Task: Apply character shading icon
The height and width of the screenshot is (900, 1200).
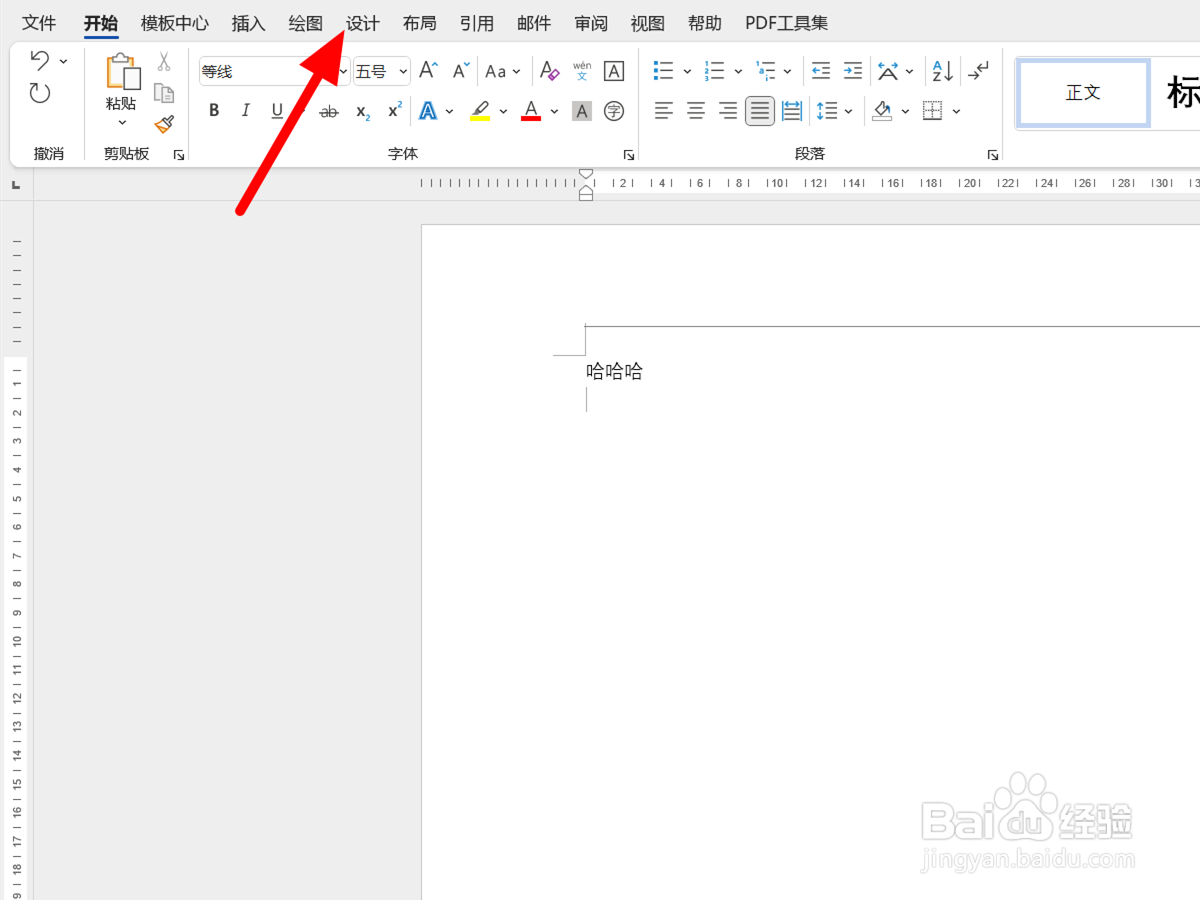Action: pyautogui.click(x=582, y=111)
